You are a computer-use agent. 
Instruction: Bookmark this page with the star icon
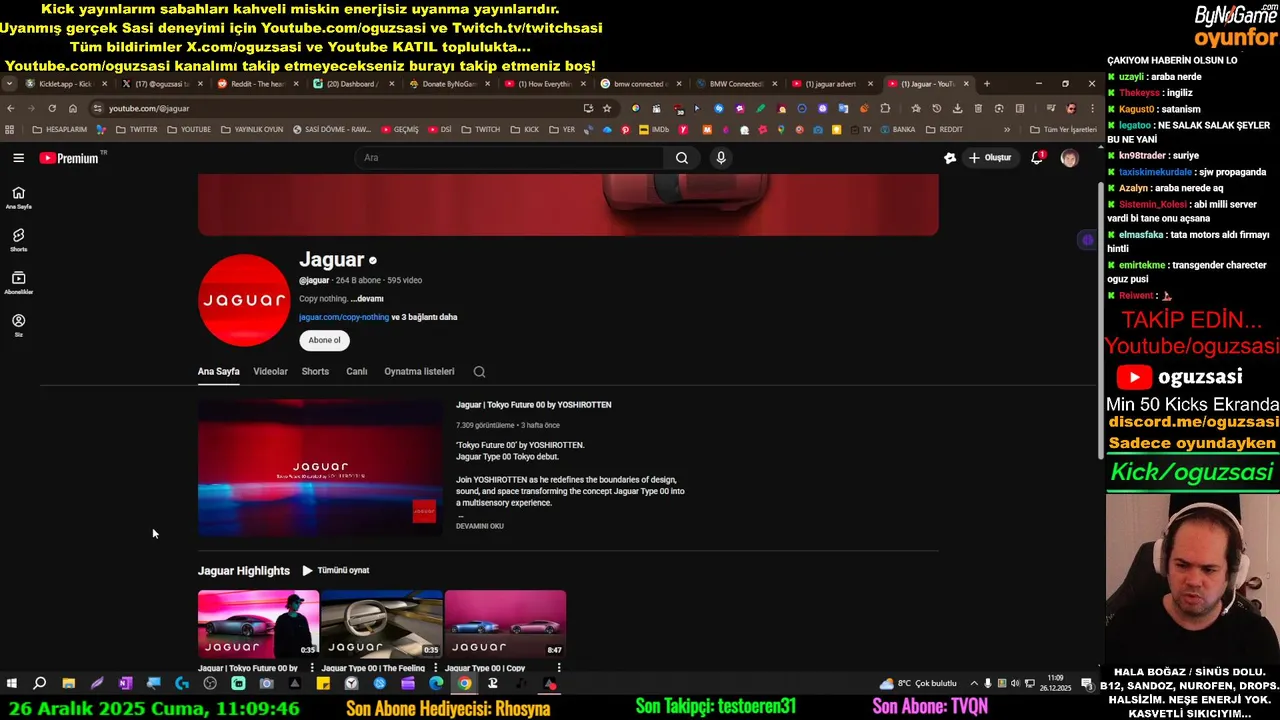click(x=606, y=108)
